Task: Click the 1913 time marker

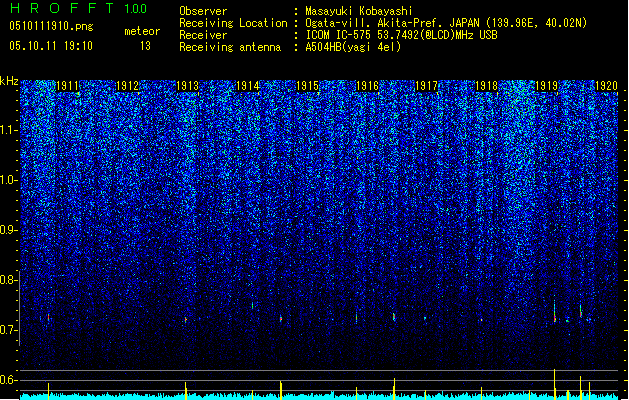Action: (187, 86)
